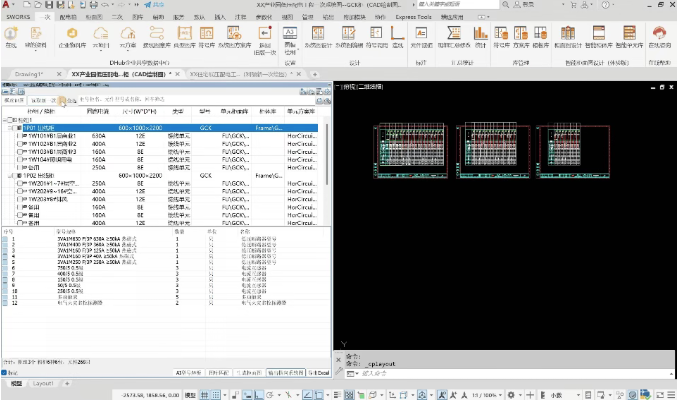Click the shopping cart icon in title bar
Viewport: 678px width, 401px height.
click(x=573, y=5)
